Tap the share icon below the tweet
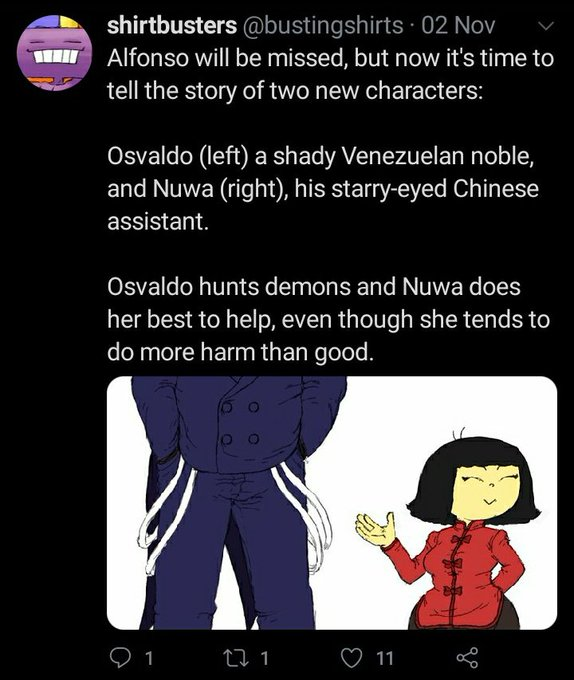Image resolution: width=574 pixels, height=680 pixels. click(x=467, y=657)
